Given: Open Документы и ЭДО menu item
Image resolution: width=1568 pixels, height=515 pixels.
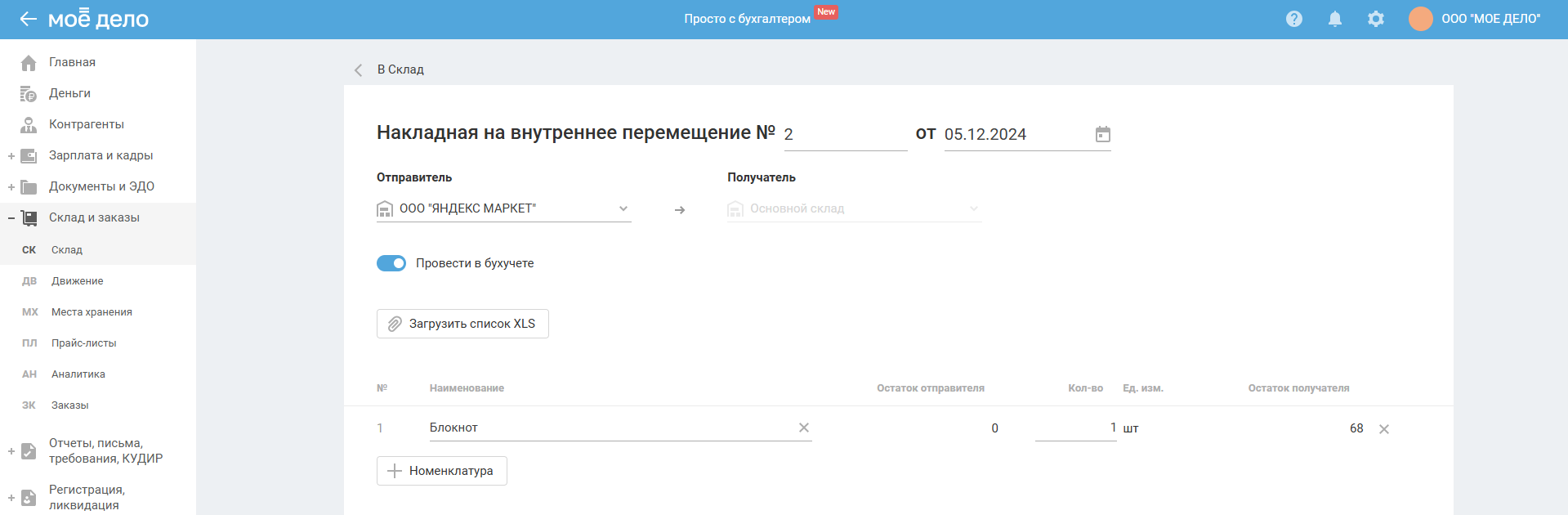Looking at the screenshot, I should [101, 186].
